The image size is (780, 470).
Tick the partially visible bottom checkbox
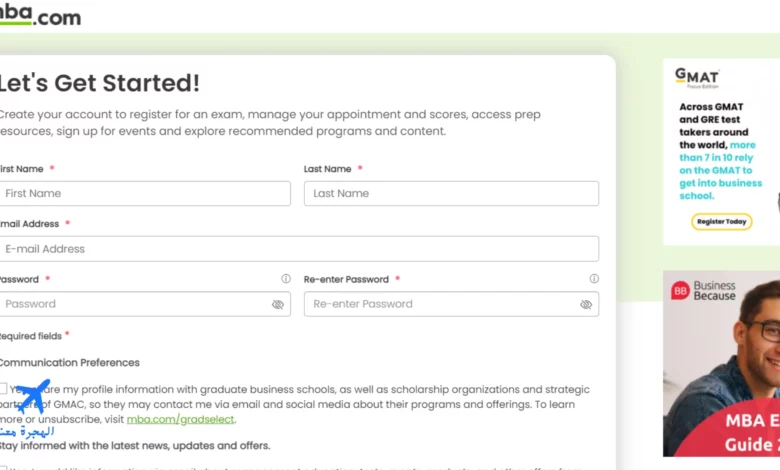tap(3, 468)
